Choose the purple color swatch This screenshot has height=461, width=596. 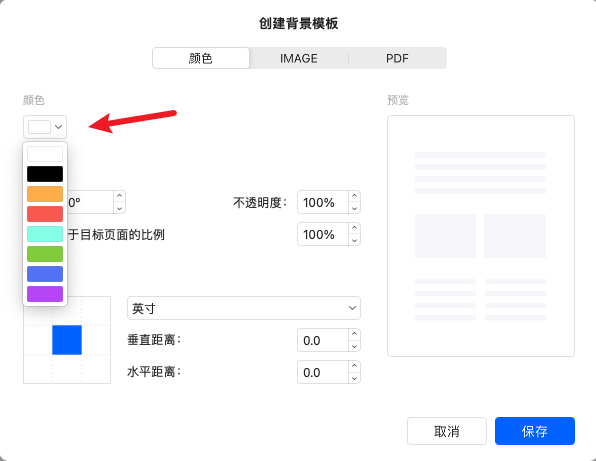(45, 294)
